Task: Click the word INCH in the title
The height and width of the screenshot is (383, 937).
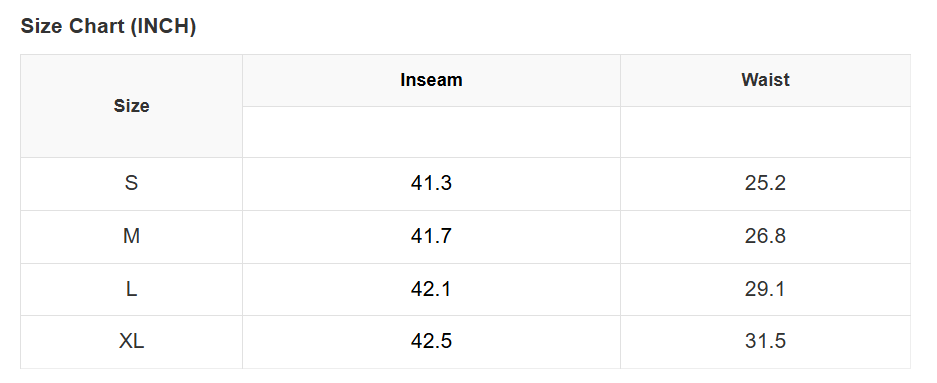Action: click(x=163, y=26)
